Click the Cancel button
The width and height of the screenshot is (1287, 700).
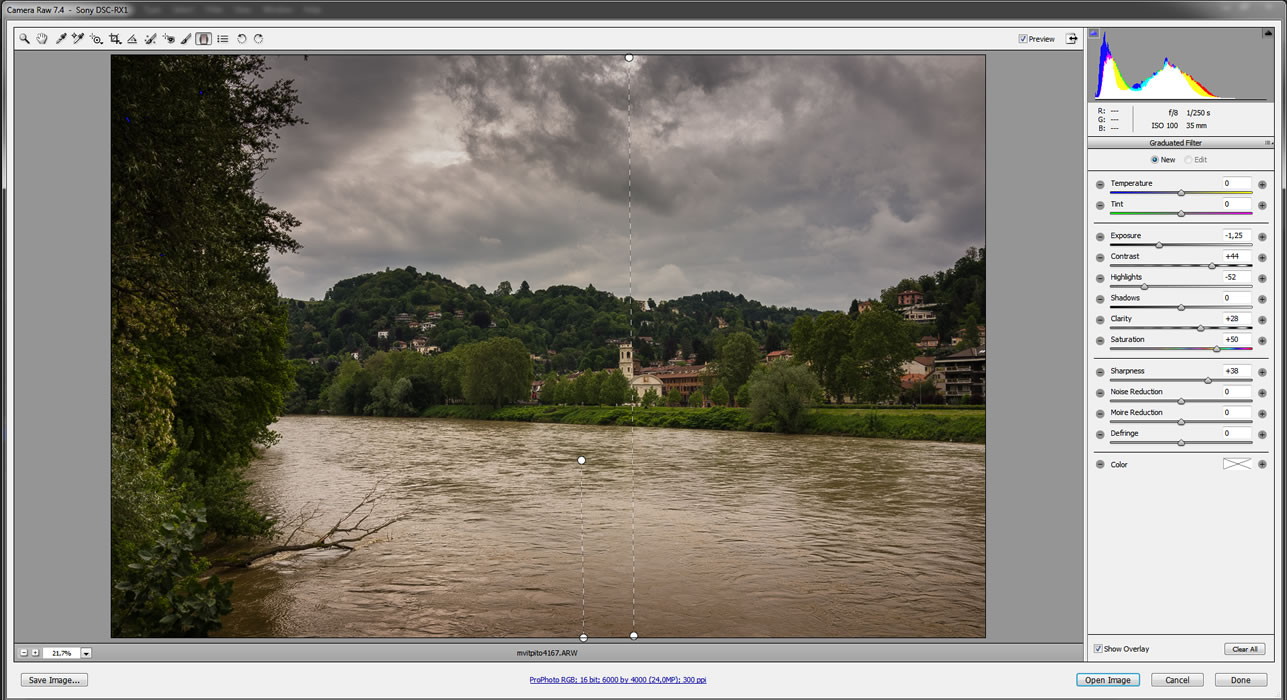coord(1177,680)
